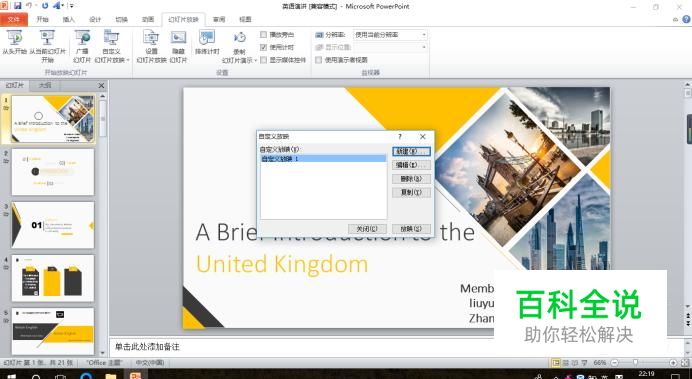This screenshot has height=379, width=692.
Task: Click the Show (放映) button in dialog
Action: click(411, 229)
